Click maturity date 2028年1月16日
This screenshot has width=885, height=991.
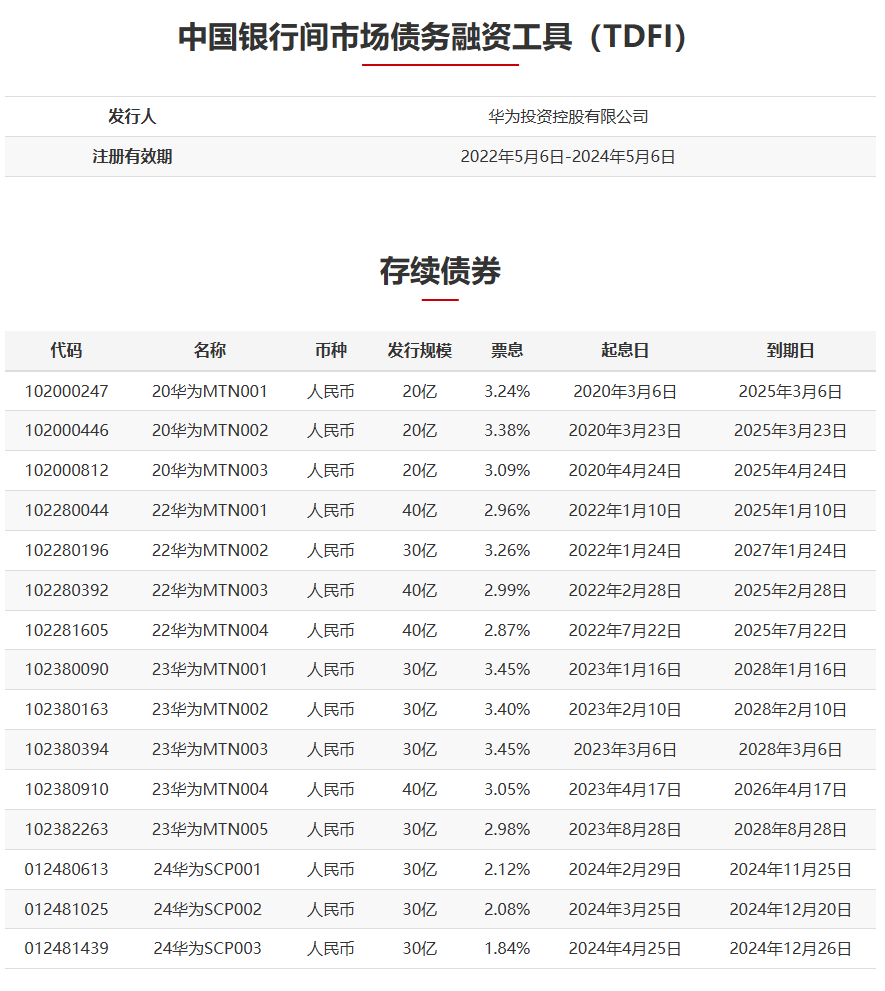[790, 670]
